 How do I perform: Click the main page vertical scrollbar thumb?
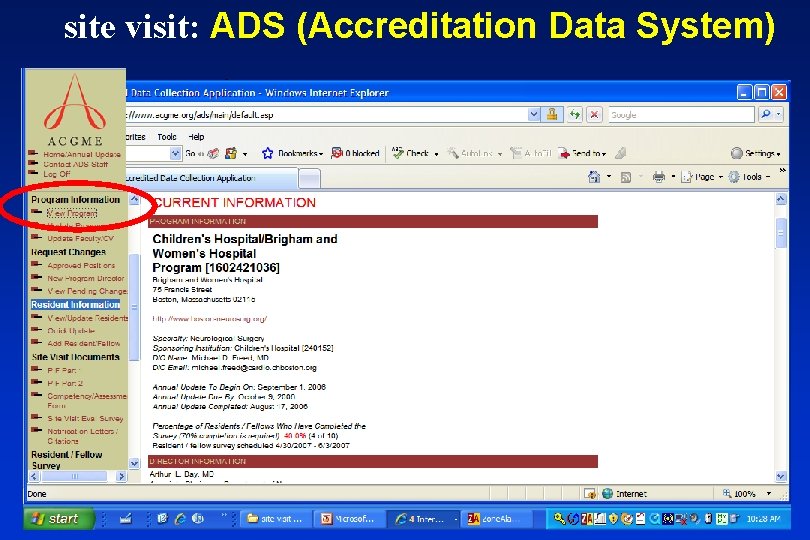coord(781,233)
